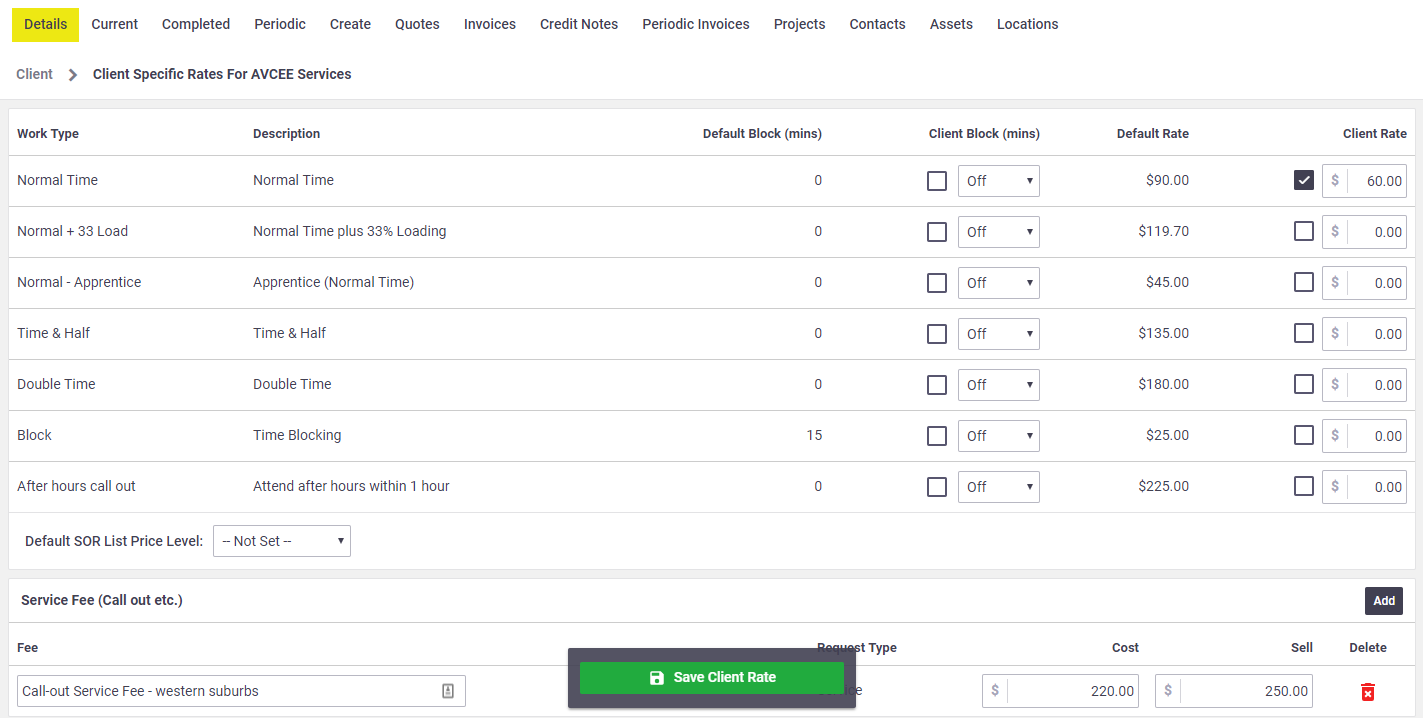
Task: Click the 'Apprentice (Normal Time)' description
Action: (x=333, y=282)
